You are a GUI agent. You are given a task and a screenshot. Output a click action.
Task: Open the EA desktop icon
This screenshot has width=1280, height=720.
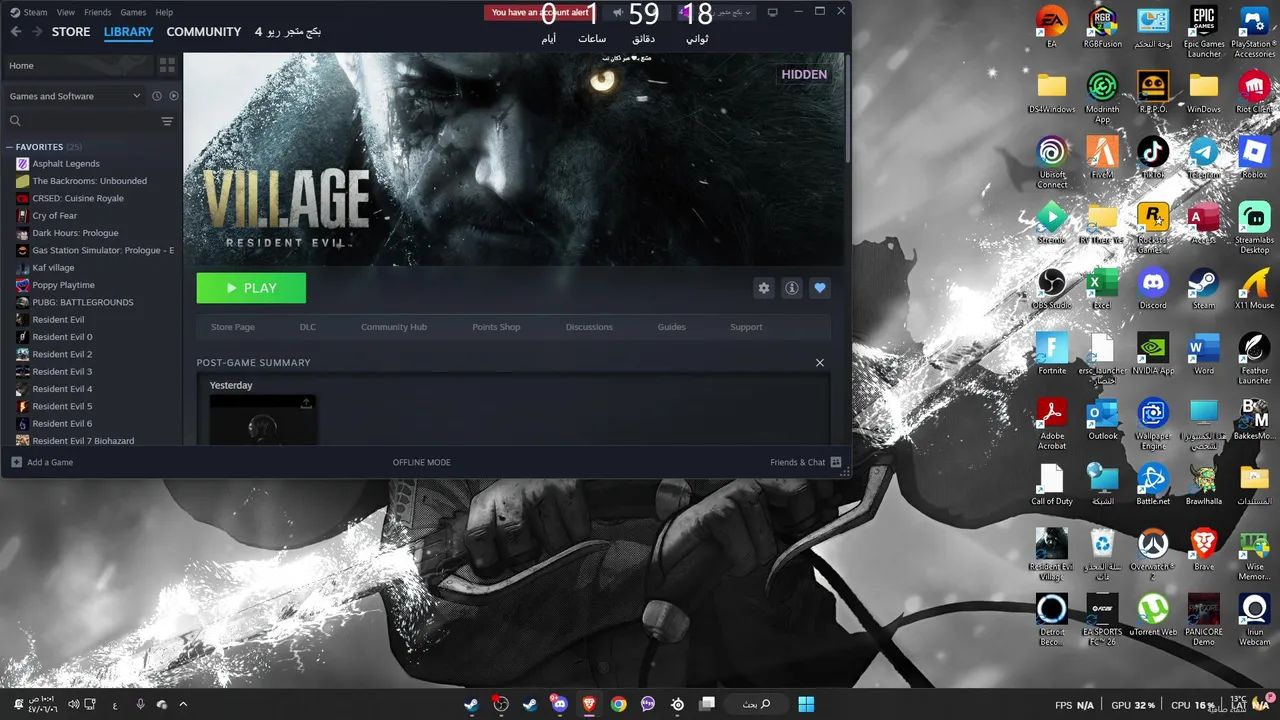point(1052,27)
